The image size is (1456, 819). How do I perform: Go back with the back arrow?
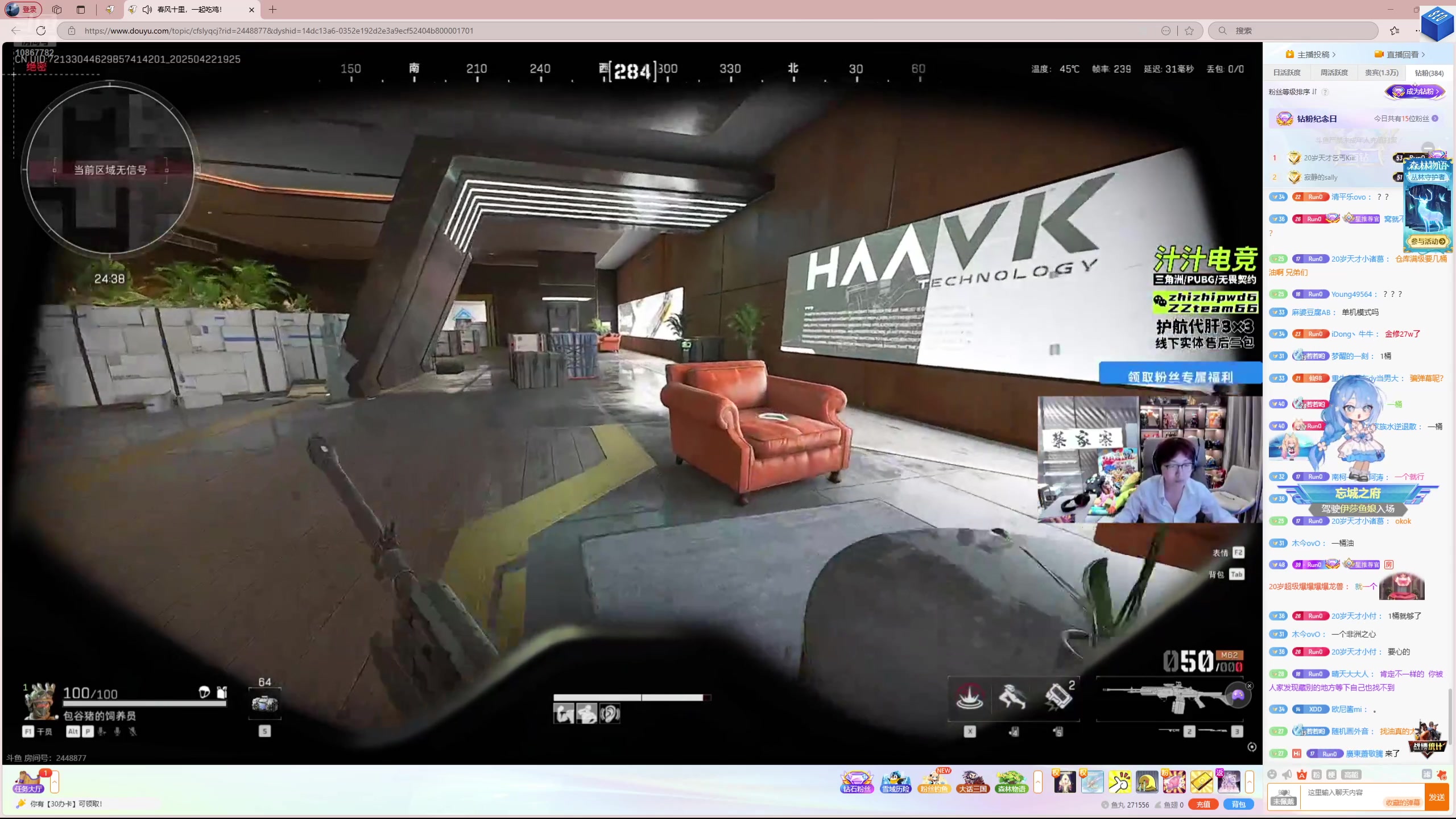pos(16,31)
